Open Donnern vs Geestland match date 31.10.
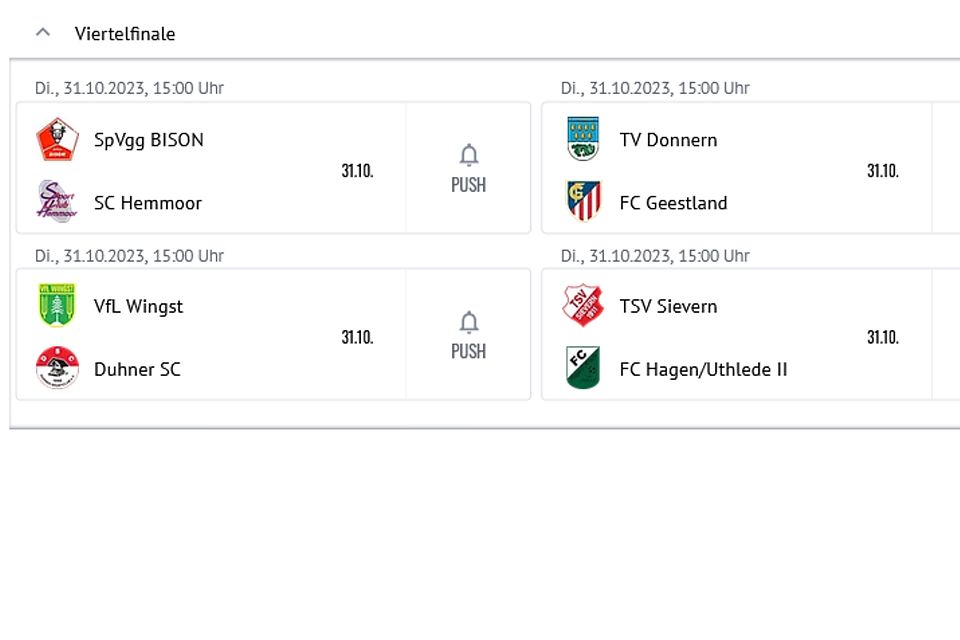Image resolution: width=960 pixels, height=640 pixels. [883, 170]
